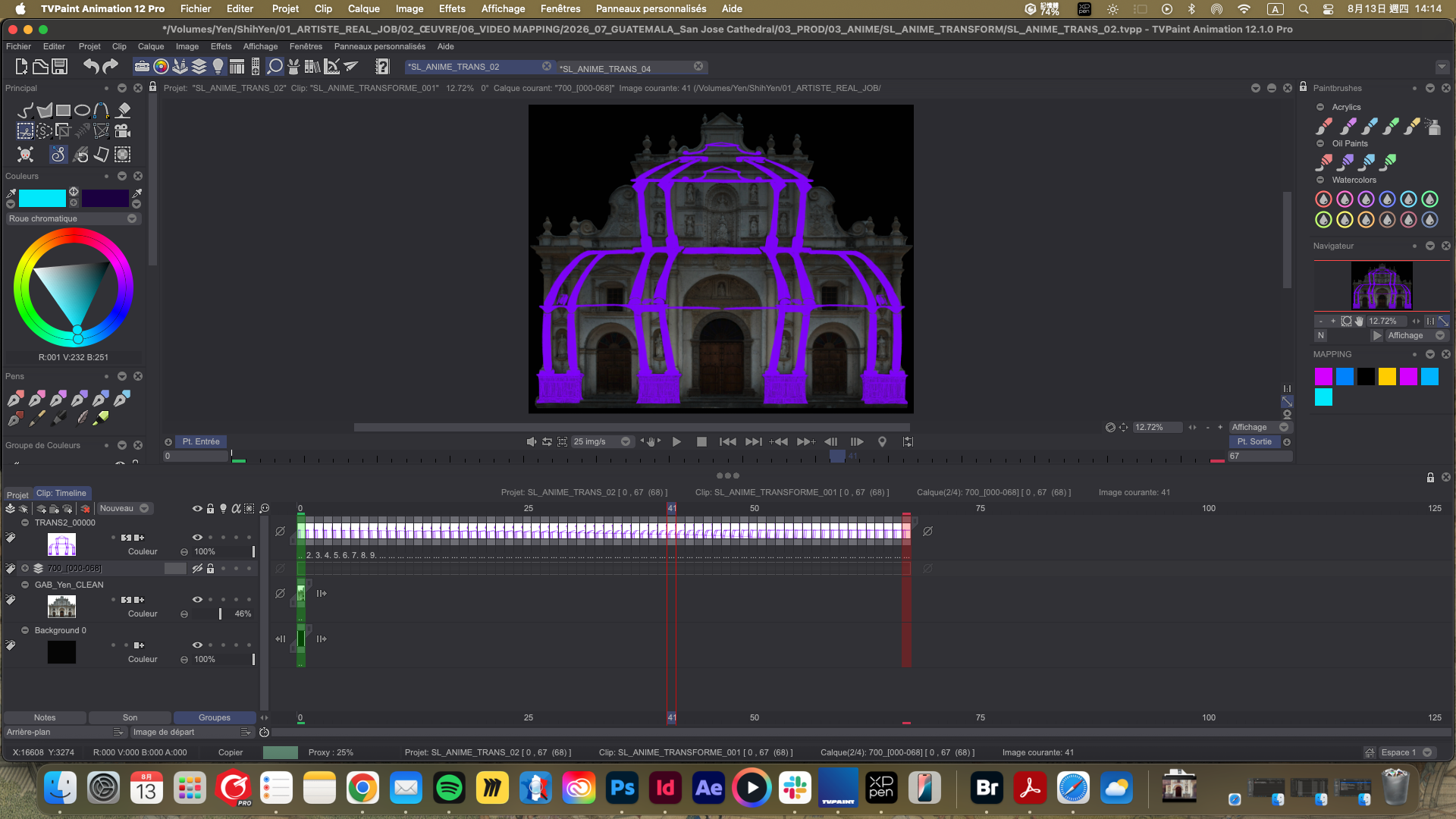Open Effets in the macOS menu bar

coord(452,9)
